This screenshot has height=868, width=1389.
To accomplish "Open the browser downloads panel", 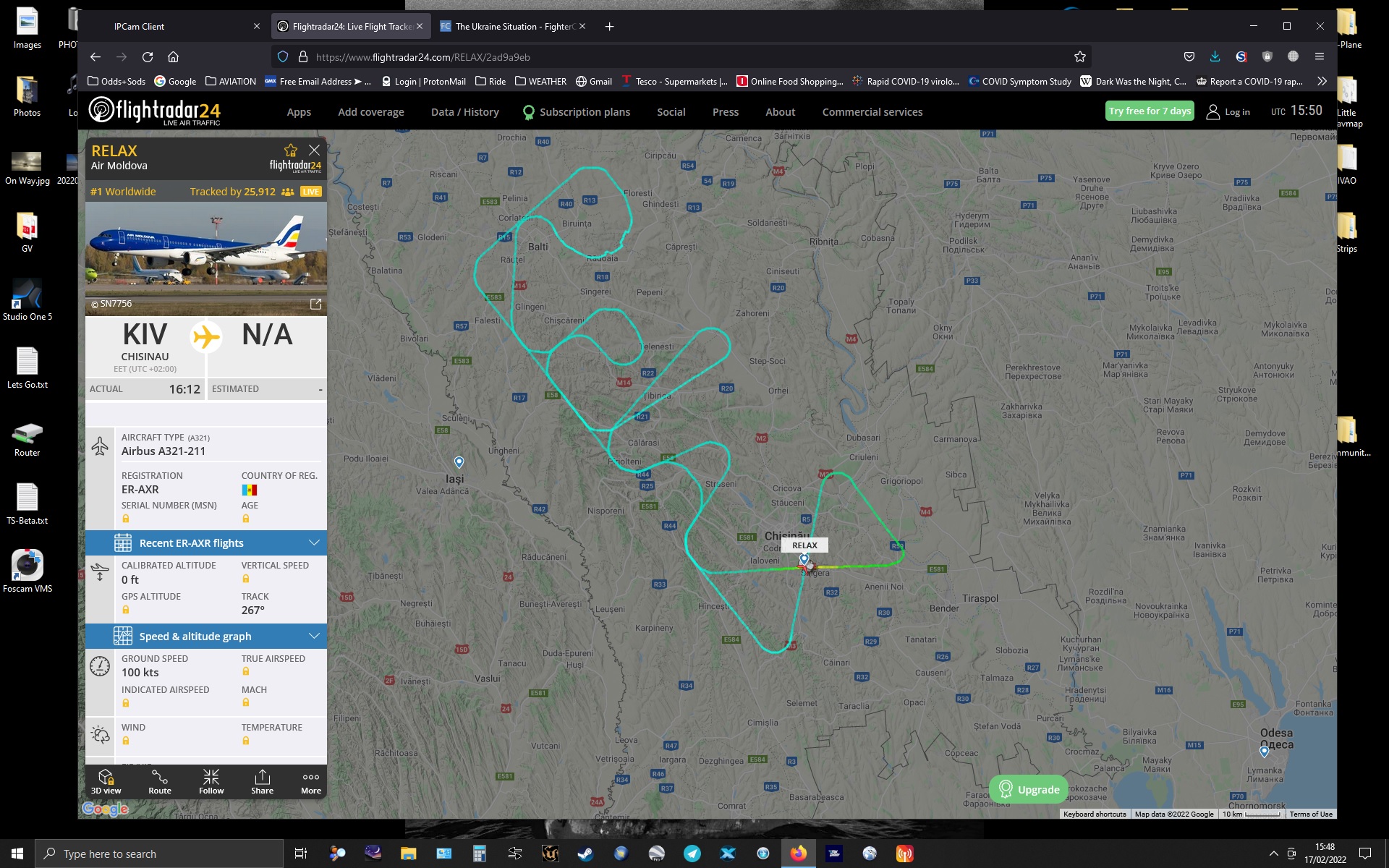I will 1215,57.
